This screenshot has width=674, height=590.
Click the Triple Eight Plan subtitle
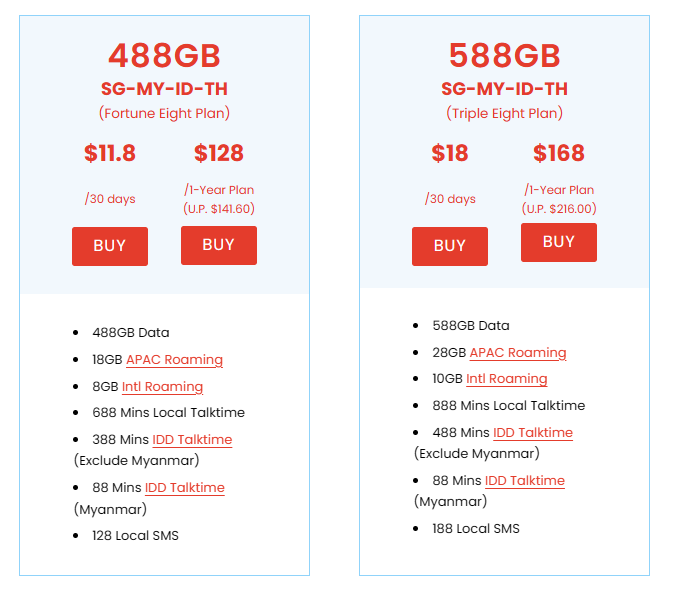coord(505,113)
